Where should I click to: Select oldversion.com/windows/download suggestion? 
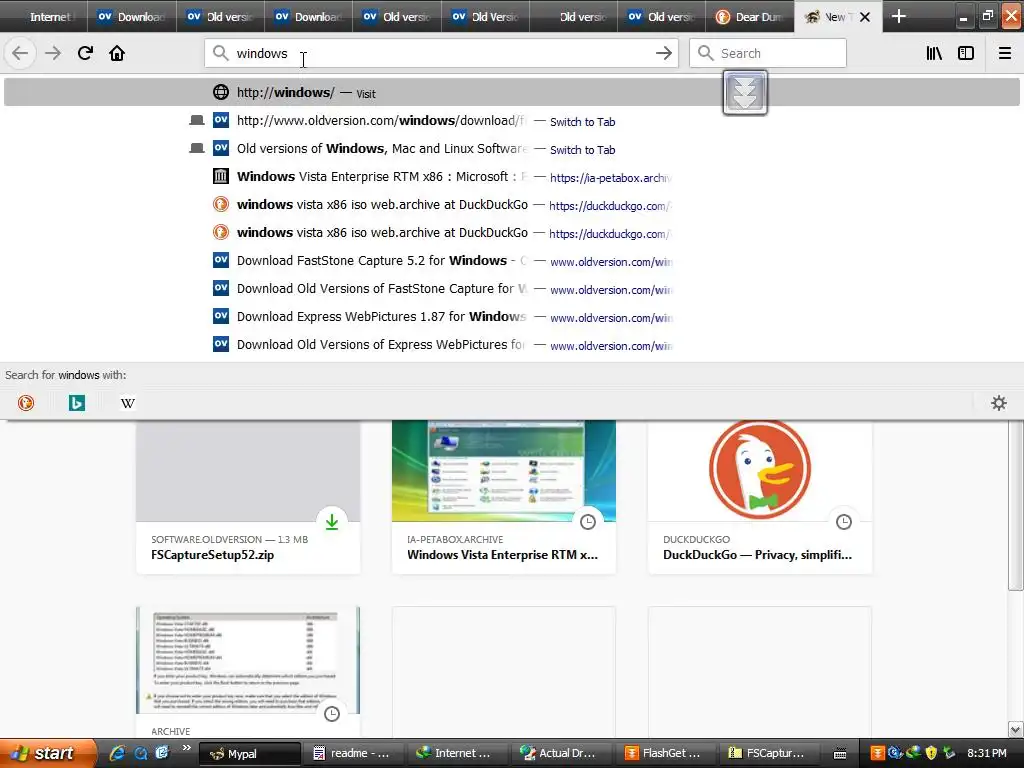click(x=512, y=121)
